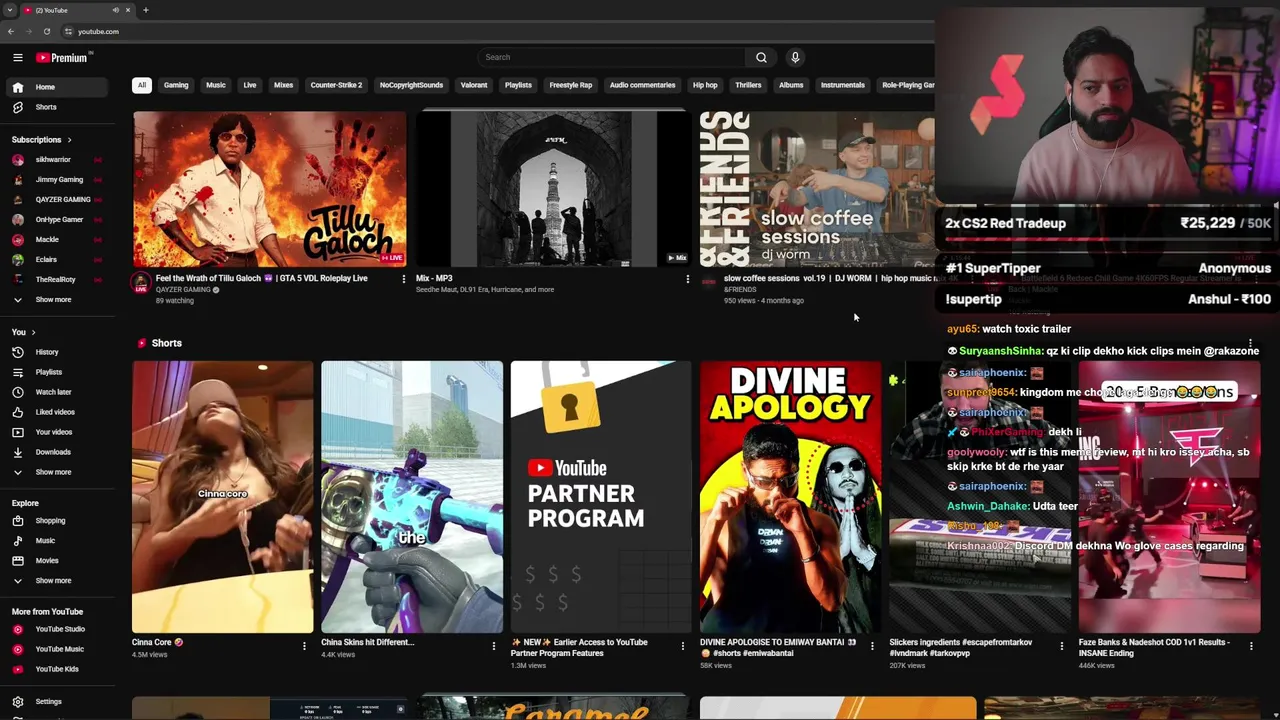Open the tab search dropdown arrow
The image size is (1280, 720).
(9, 10)
